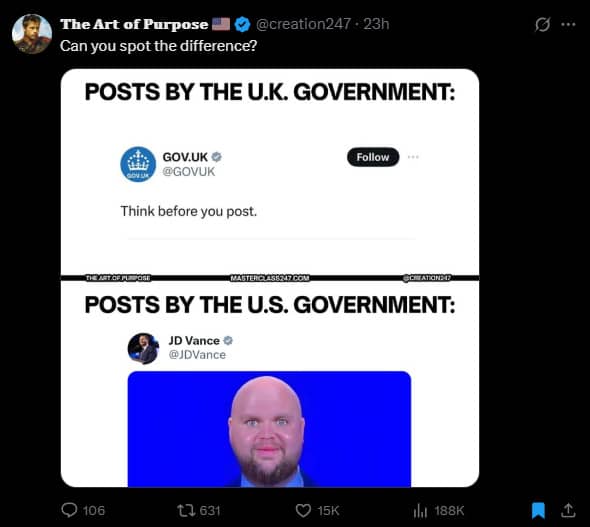Screen dimensions: 590x527
Task: Click the blue verified badge beside the author name
Action: [x=242, y=24]
